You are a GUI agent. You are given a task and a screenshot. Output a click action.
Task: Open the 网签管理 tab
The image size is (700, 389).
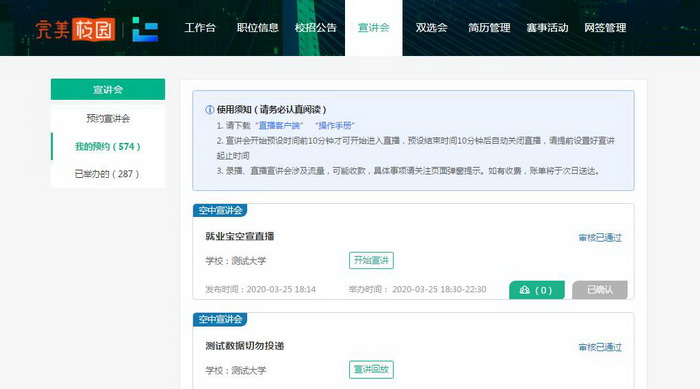pos(605,28)
